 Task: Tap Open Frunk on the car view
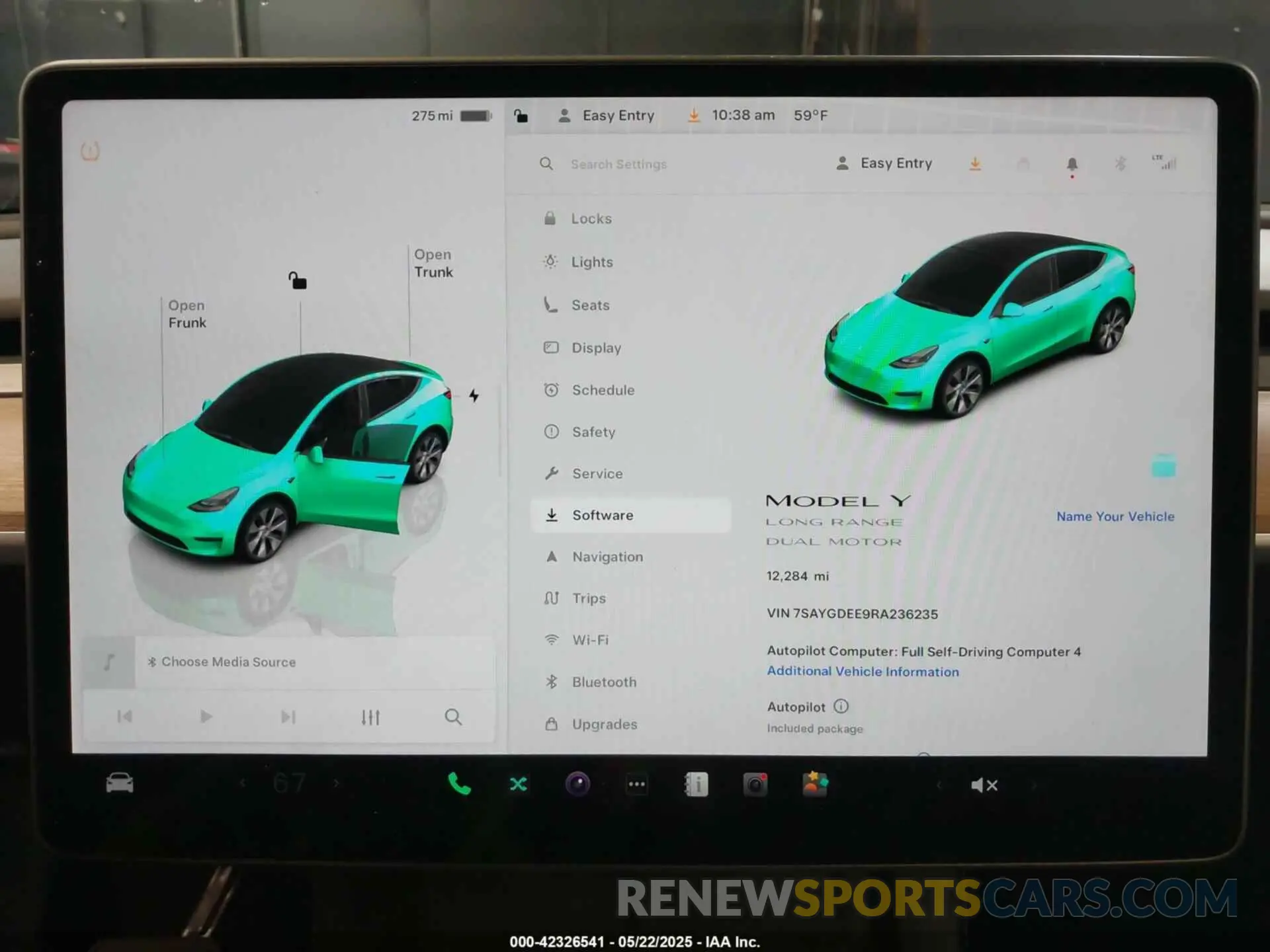[187, 314]
